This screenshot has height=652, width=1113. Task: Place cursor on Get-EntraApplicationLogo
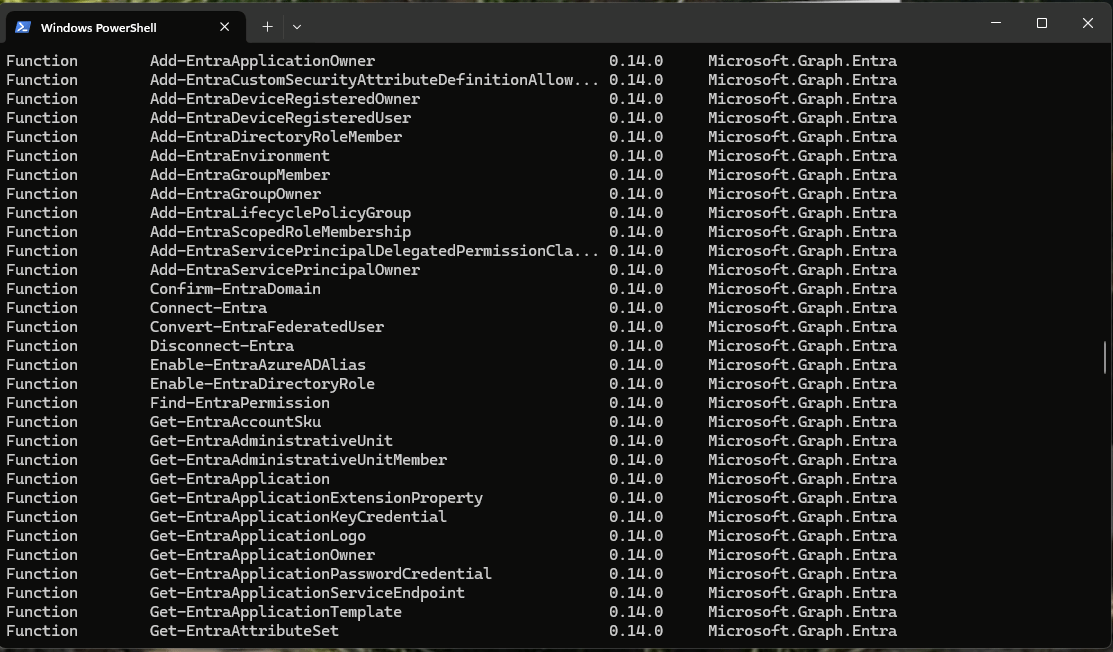(257, 536)
